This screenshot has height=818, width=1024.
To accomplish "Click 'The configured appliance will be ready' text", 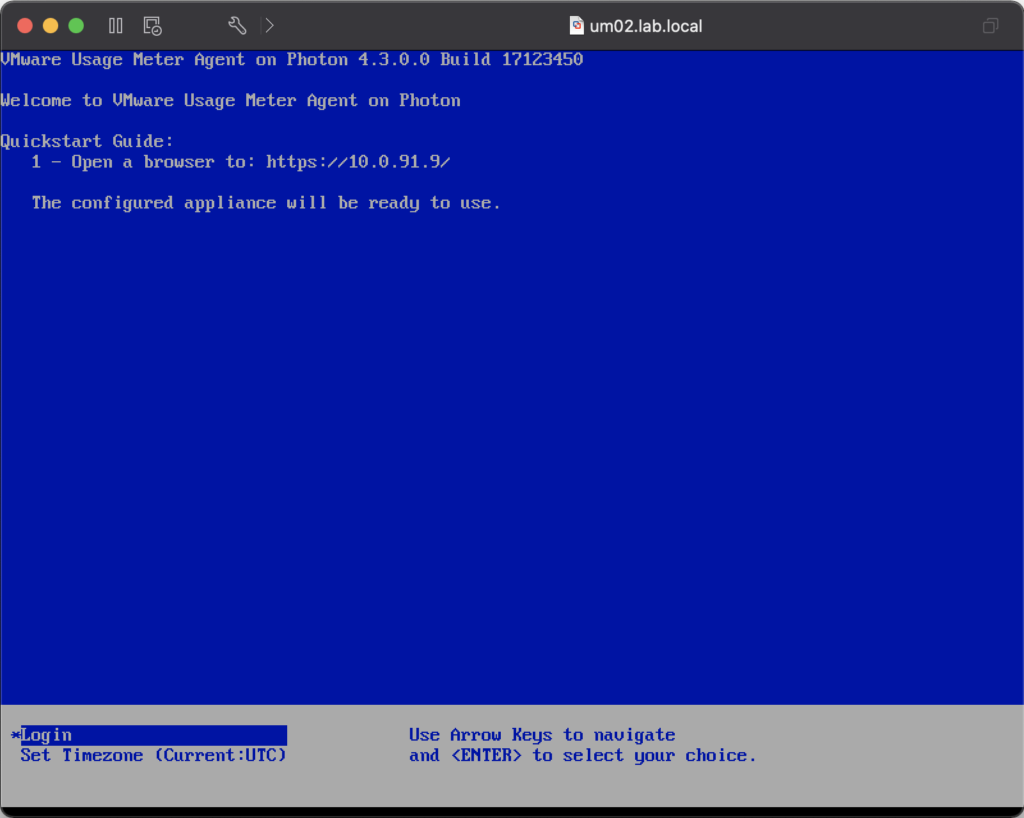I will 266,203.
